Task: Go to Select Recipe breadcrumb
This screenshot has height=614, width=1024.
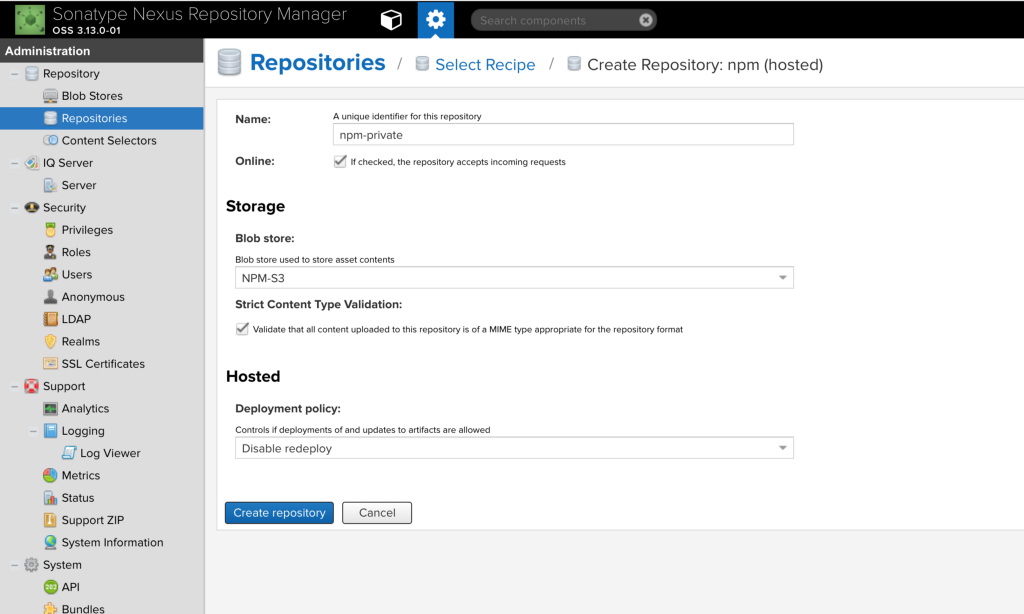Action: coord(485,65)
